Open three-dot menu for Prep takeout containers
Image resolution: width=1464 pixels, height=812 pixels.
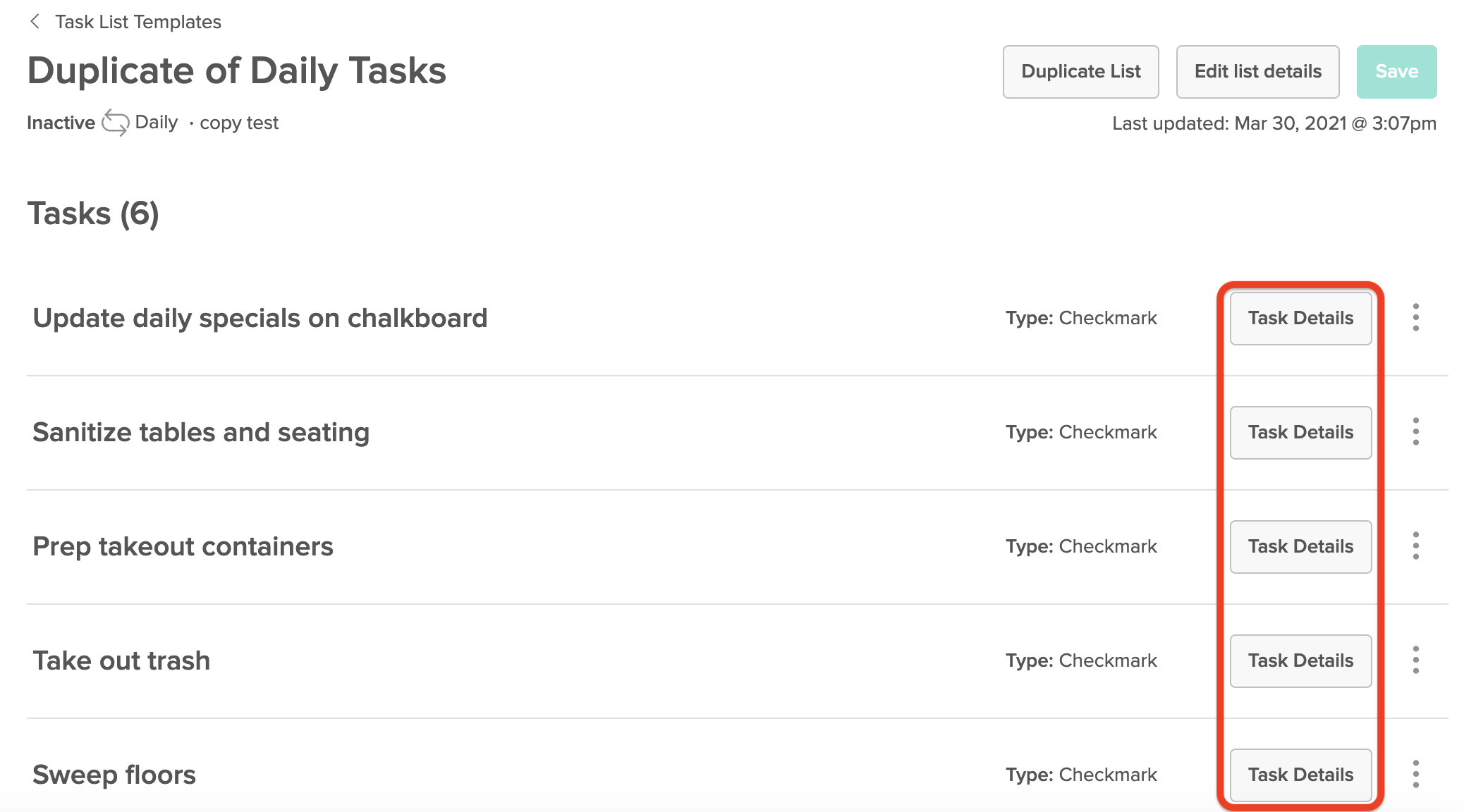[x=1415, y=546]
